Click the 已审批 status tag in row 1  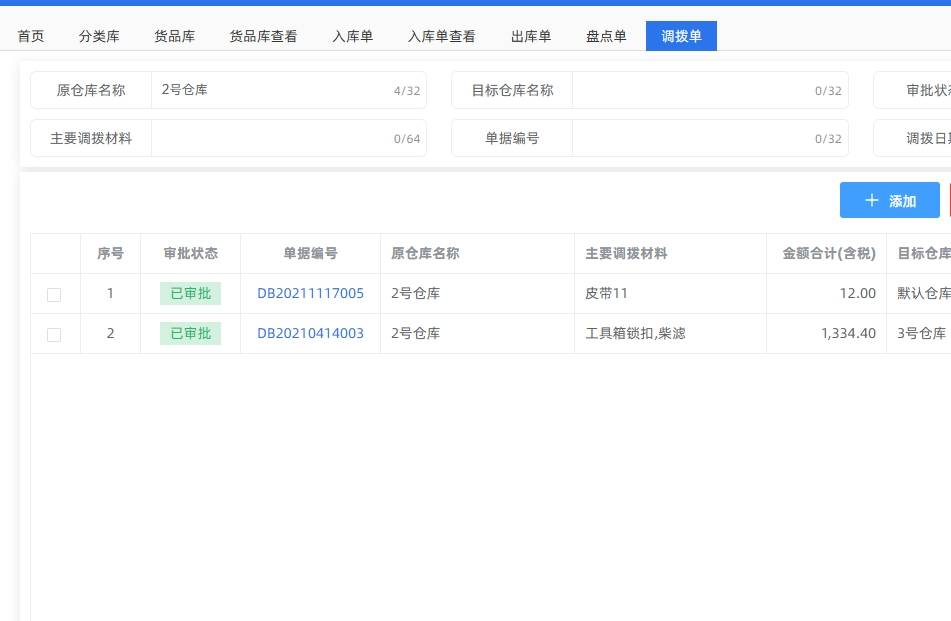click(x=190, y=293)
